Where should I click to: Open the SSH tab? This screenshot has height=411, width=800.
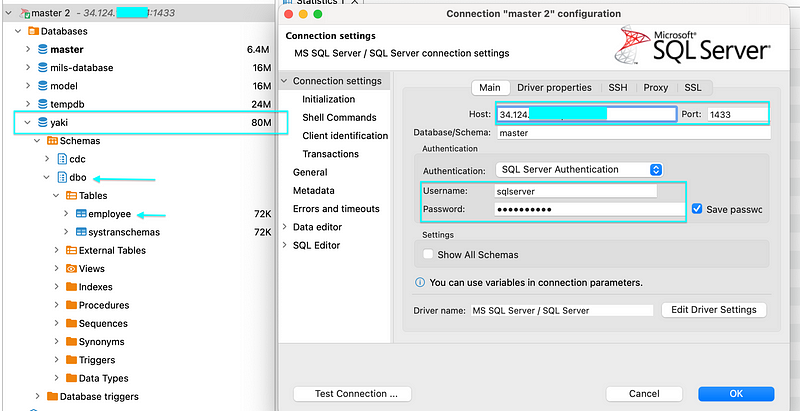pos(620,88)
